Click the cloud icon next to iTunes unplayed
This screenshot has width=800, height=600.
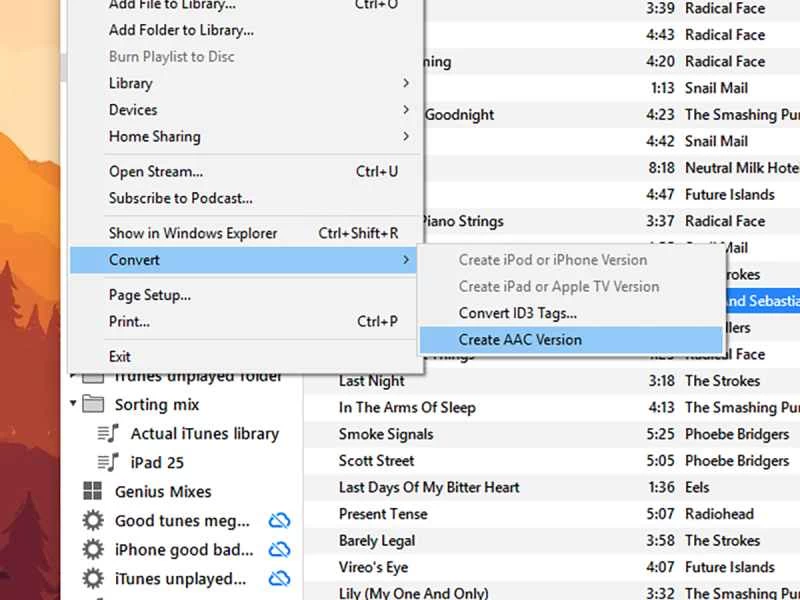(x=279, y=578)
